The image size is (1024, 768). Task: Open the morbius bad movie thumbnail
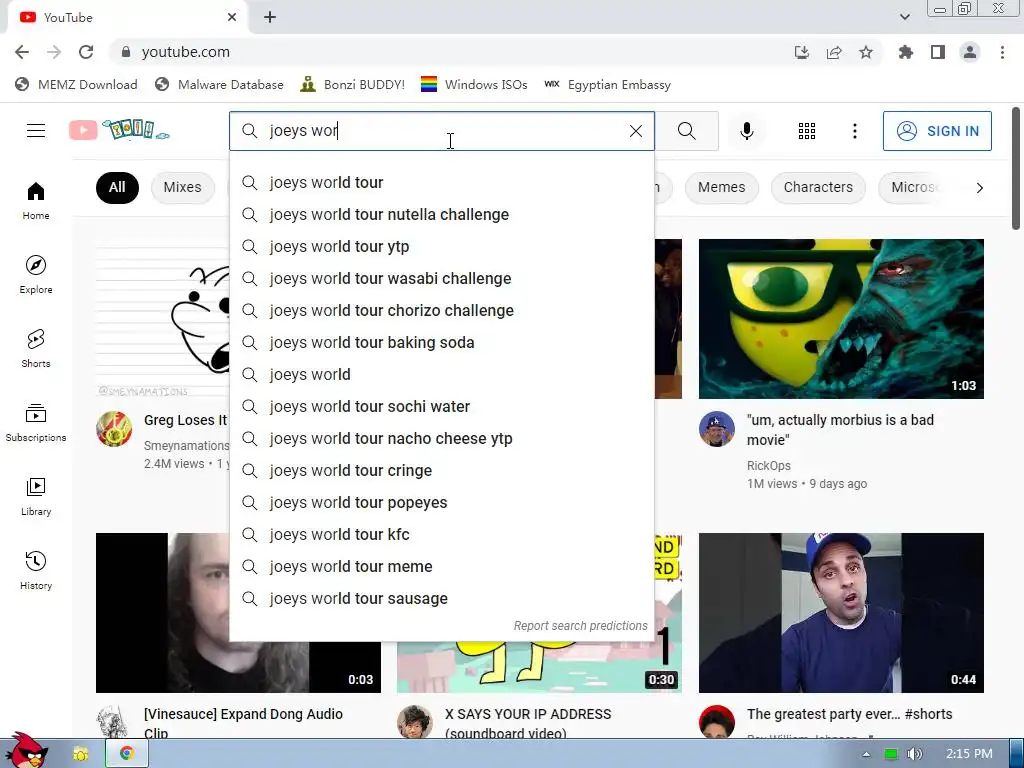(841, 319)
